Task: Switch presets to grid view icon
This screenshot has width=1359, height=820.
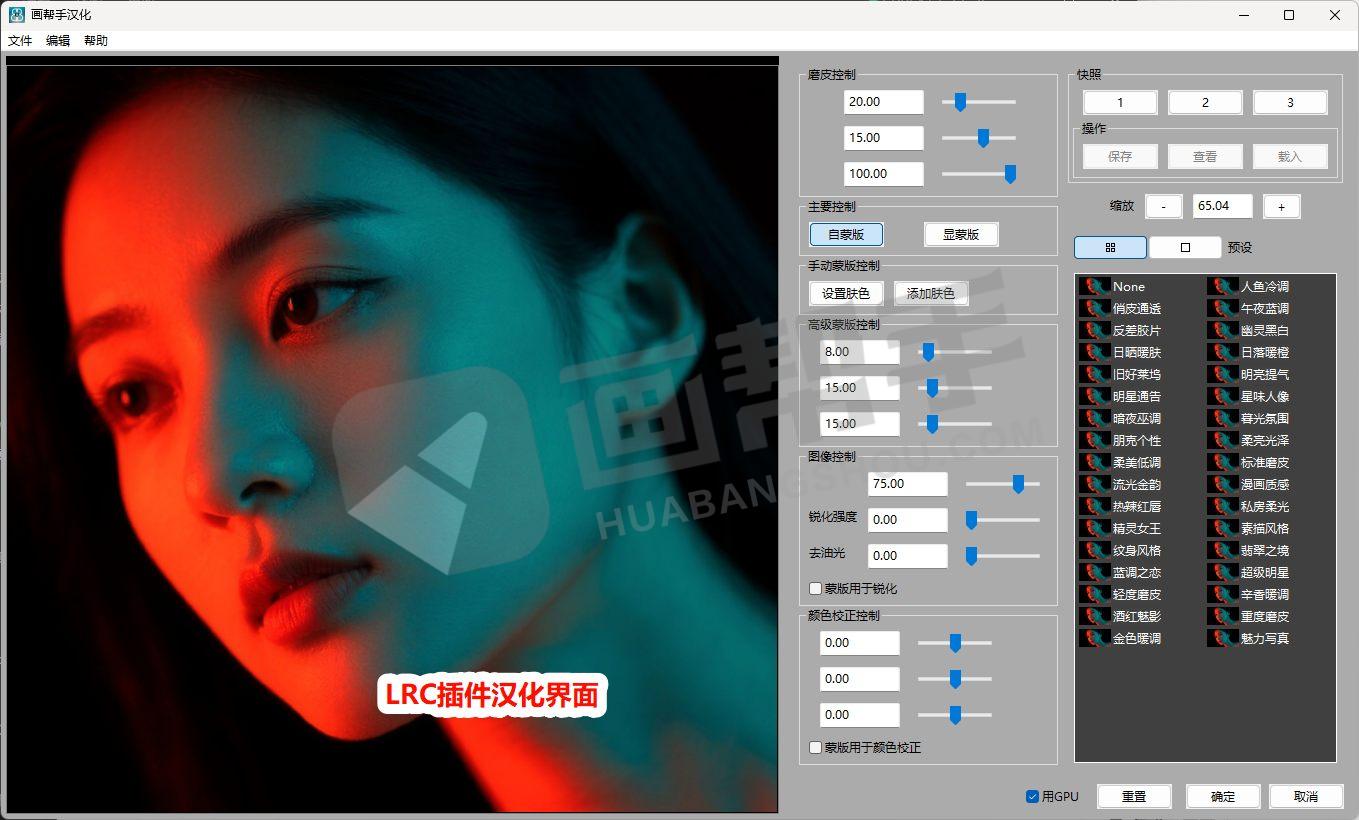Action: (x=1110, y=247)
